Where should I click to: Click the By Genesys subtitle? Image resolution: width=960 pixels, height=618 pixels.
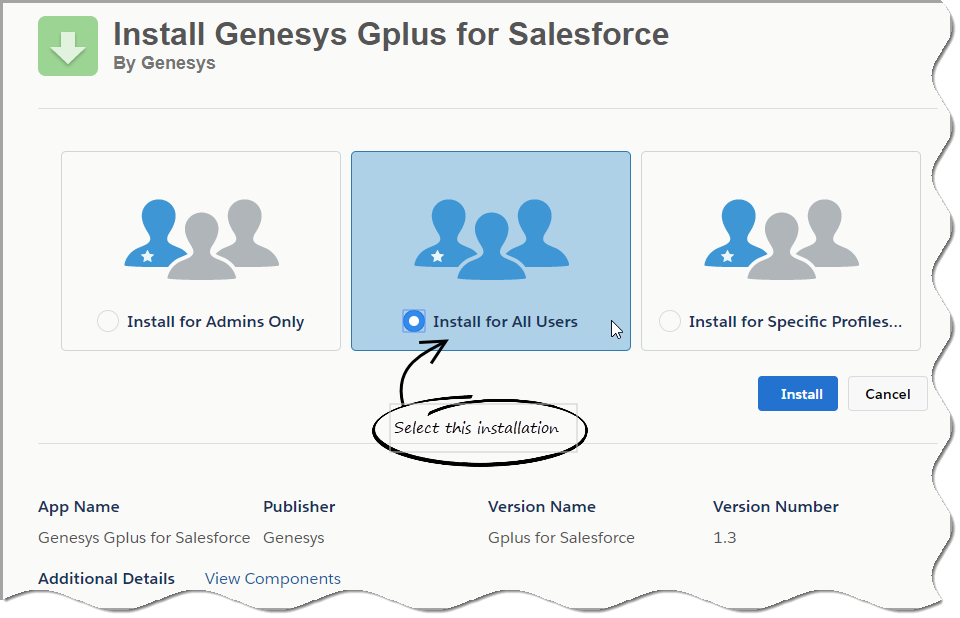164,63
